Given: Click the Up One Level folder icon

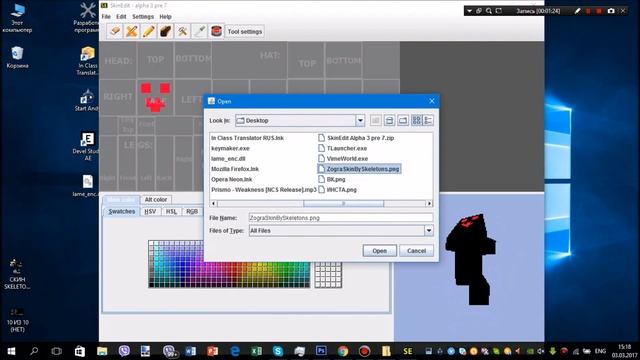Looking at the screenshot, I should (x=376, y=120).
